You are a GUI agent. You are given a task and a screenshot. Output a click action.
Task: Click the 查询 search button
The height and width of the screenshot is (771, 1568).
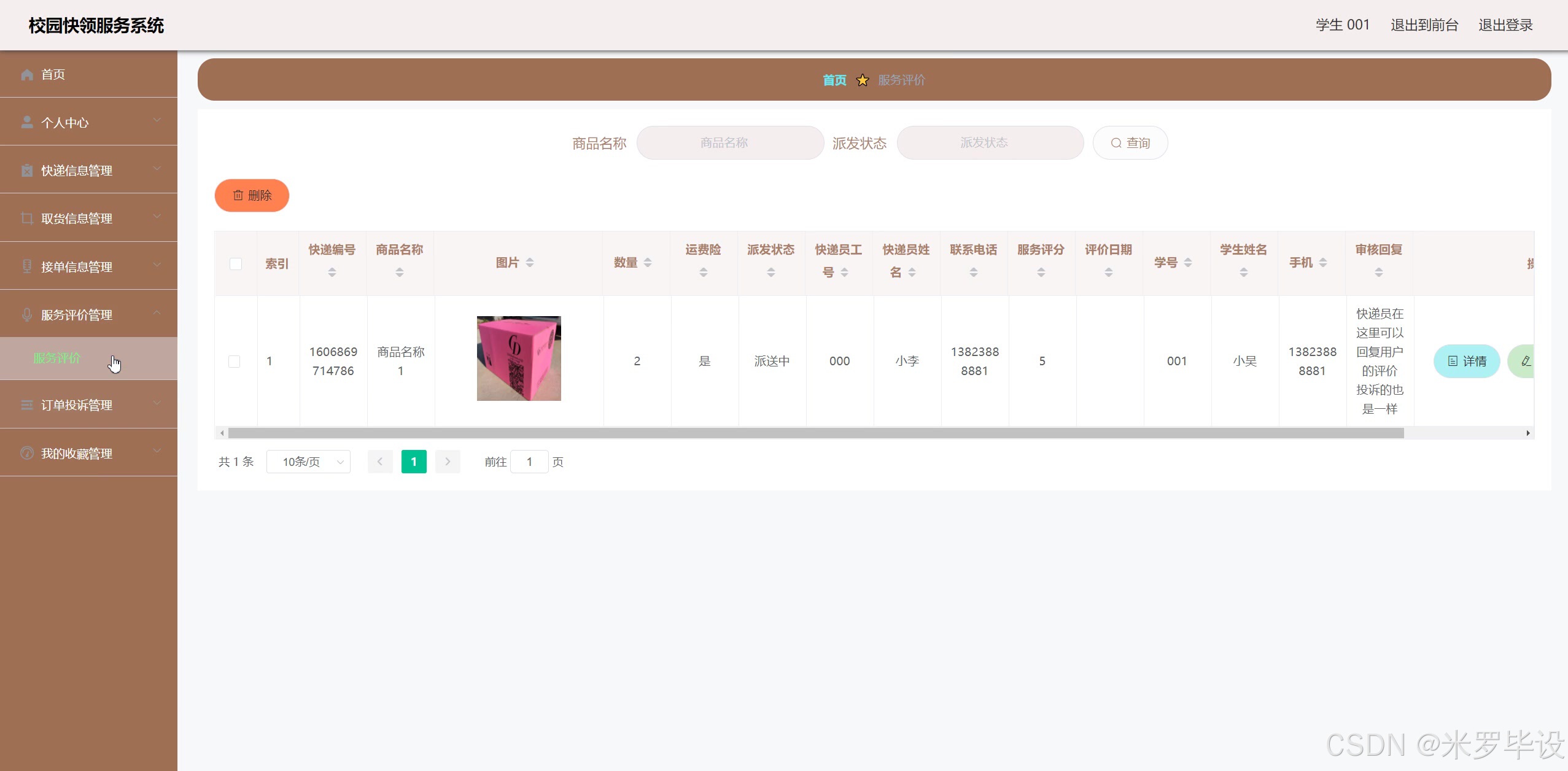point(1130,143)
